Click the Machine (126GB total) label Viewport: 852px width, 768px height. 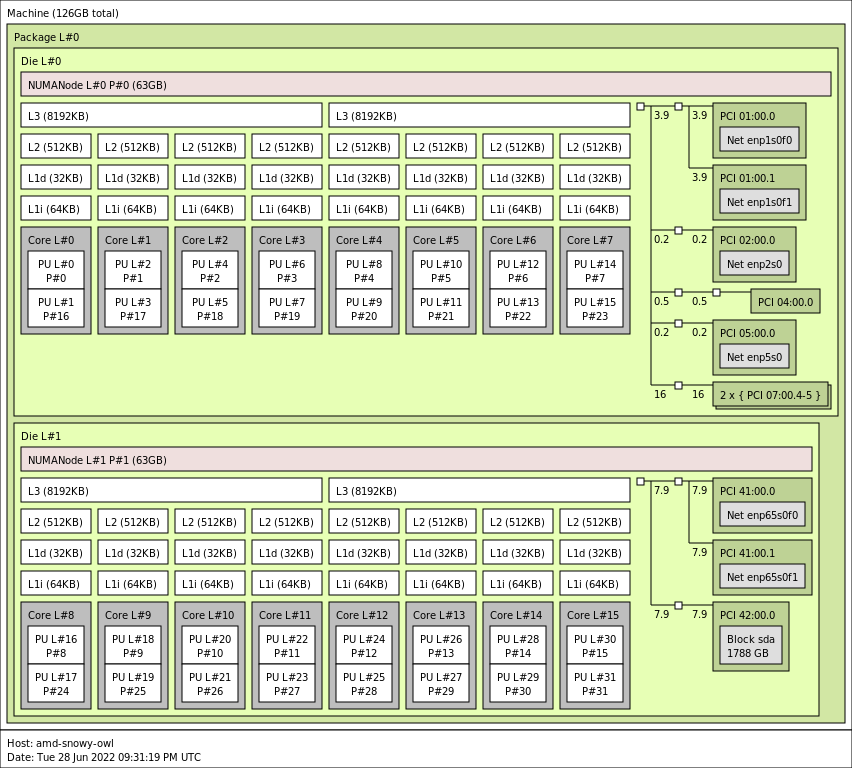63,13
